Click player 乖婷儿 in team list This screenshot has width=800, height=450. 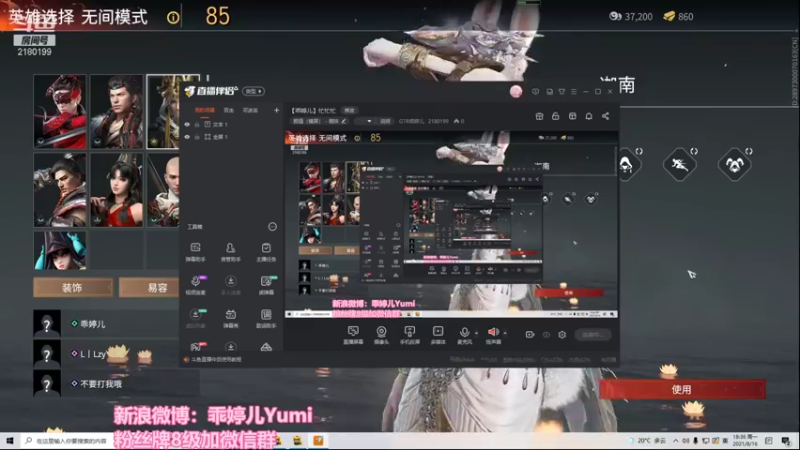(106, 323)
